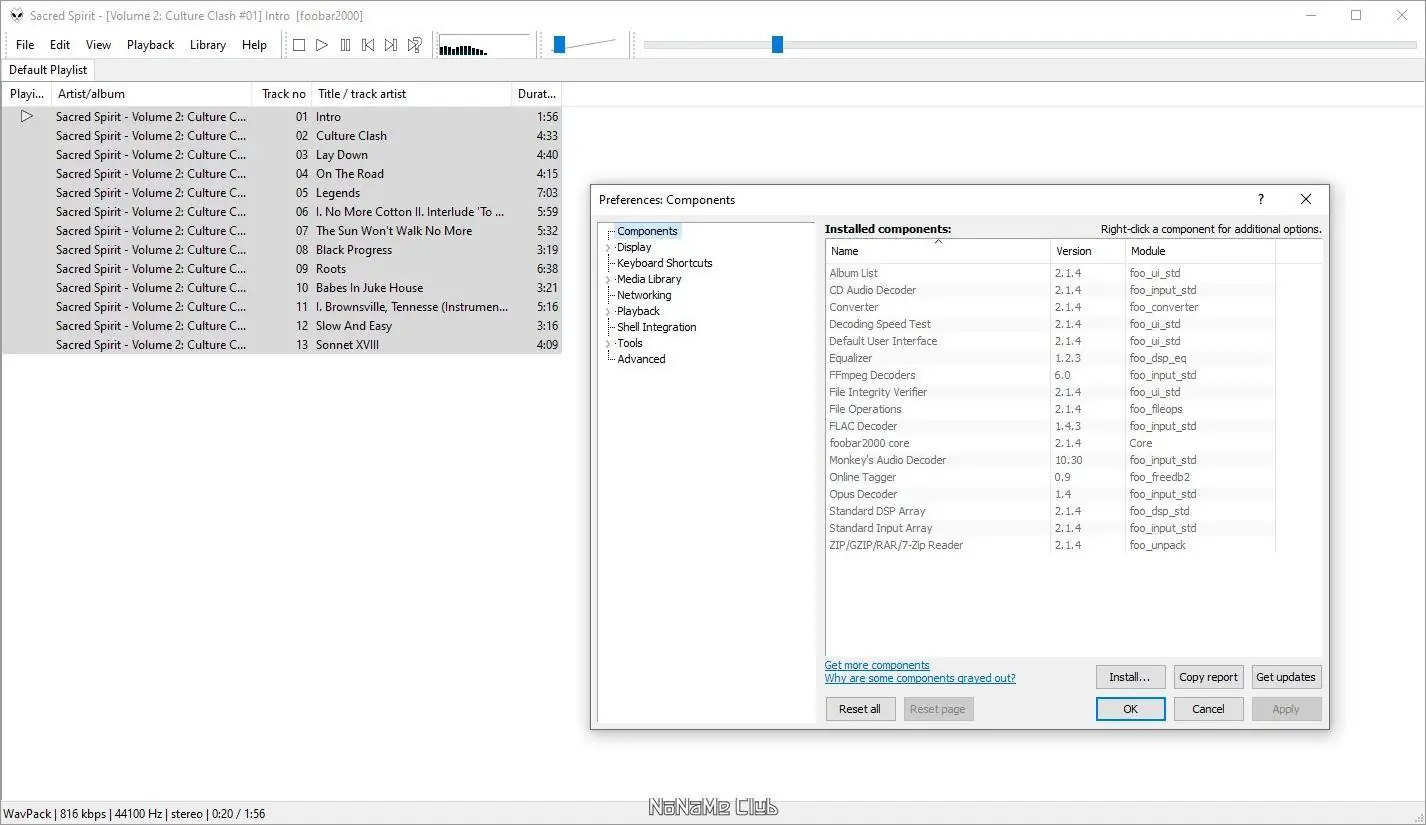Select Components in preferences tree
The height and width of the screenshot is (825, 1426).
click(x=647, y=231)
